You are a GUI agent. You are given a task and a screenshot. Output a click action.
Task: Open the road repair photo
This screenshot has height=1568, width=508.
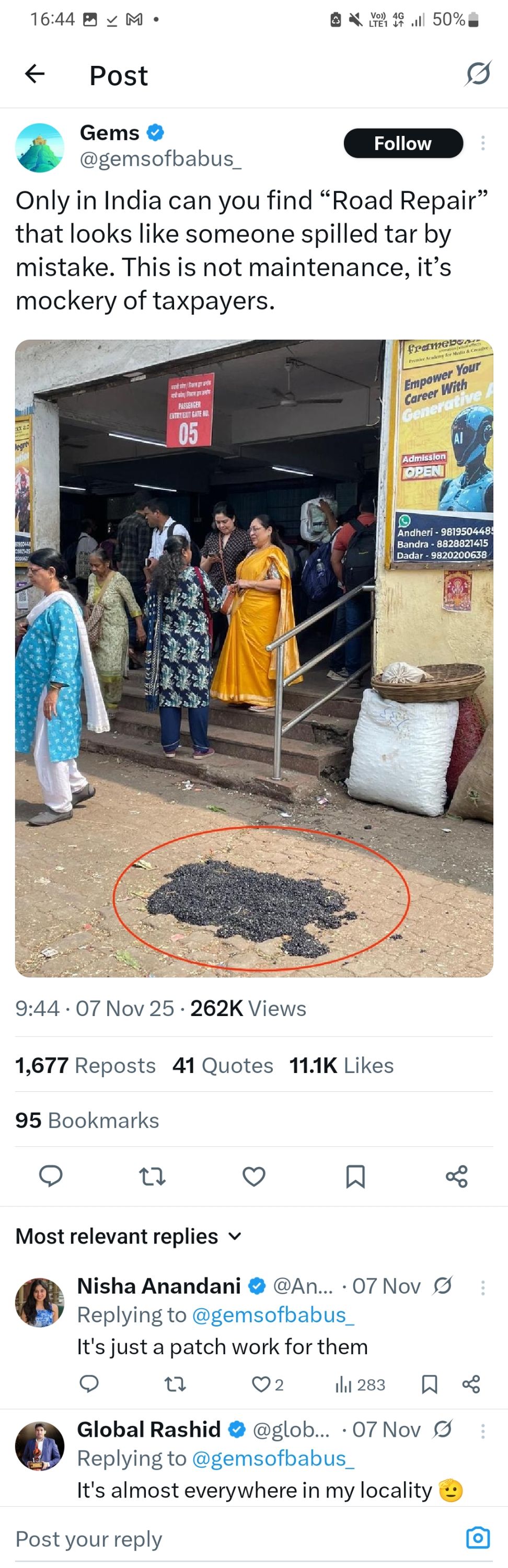[x=253, y=658]
